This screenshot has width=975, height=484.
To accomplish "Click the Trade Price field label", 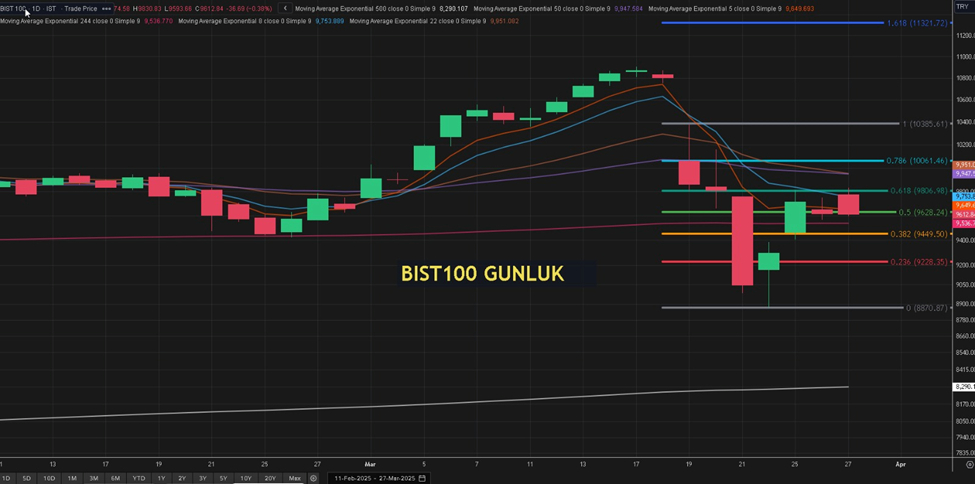I will (x=80, y=8).
